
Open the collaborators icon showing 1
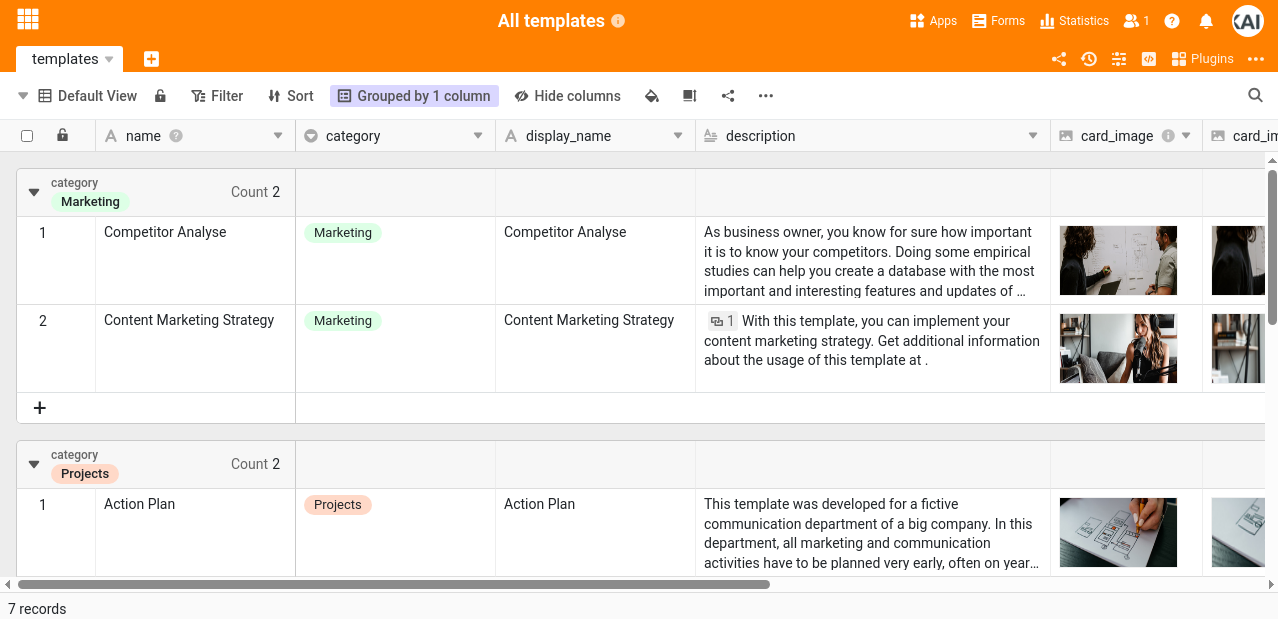coord(1136,21)
